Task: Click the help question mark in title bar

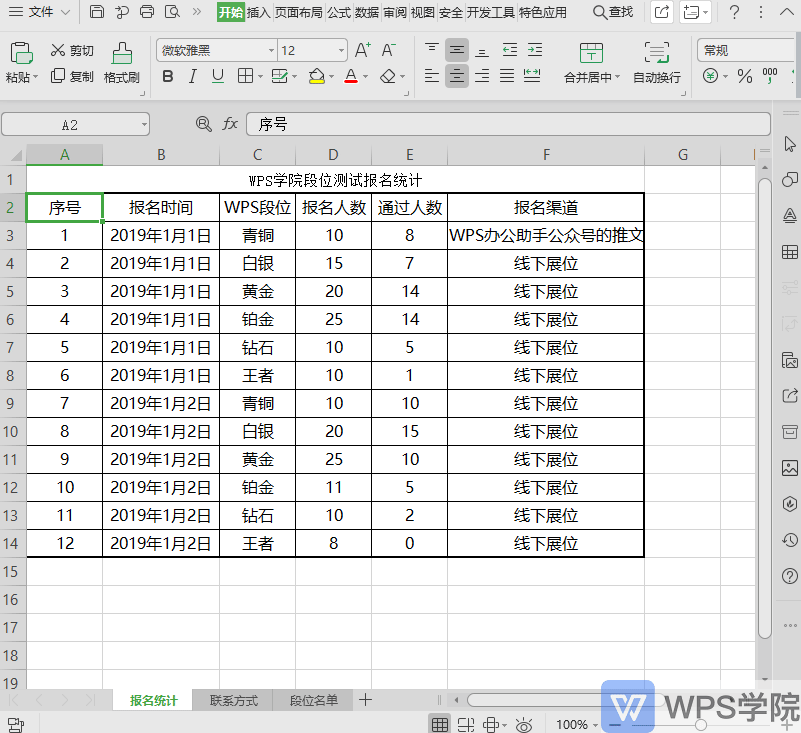Action: [734, 12]
